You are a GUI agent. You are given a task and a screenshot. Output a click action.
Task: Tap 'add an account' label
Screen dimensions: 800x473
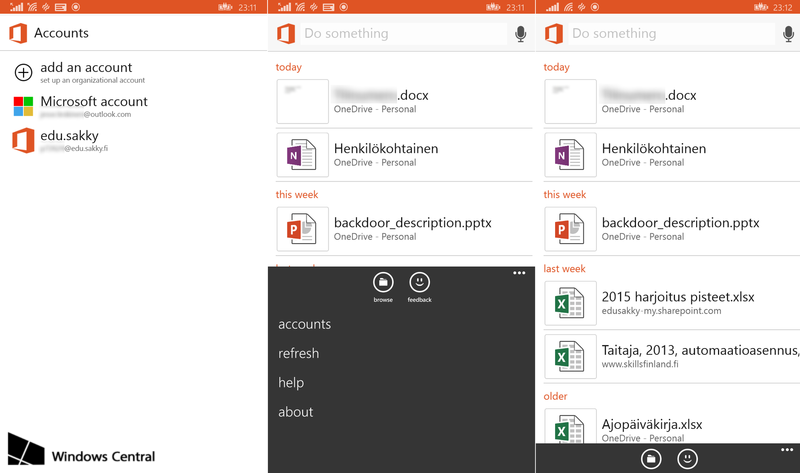coord(86,67)
